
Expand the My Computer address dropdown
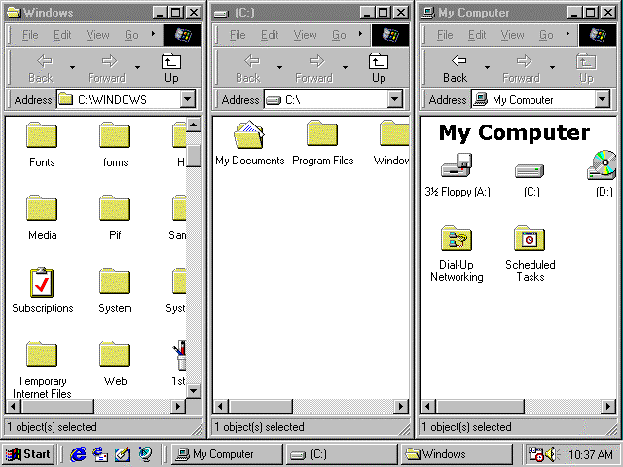(602, 100)
